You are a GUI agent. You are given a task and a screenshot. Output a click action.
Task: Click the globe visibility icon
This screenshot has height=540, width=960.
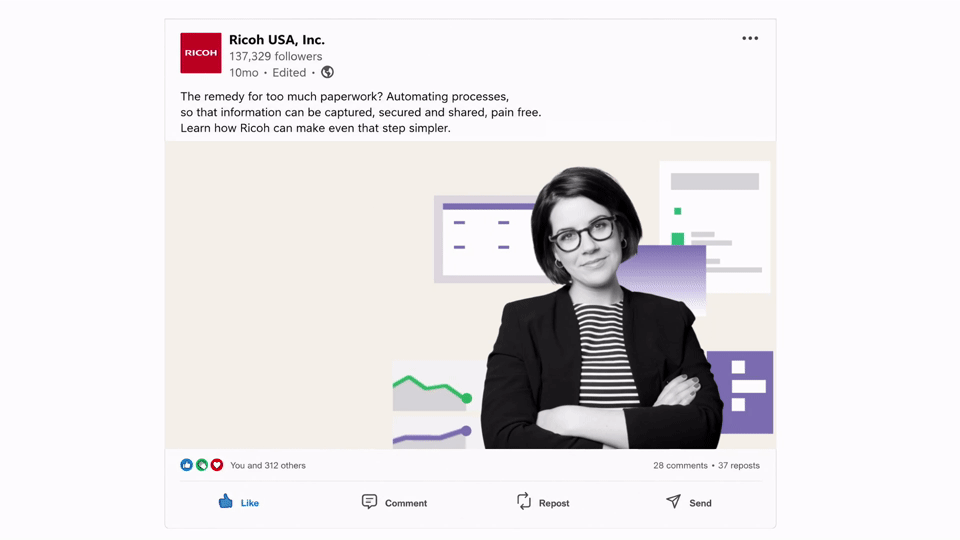click(328, 72)
